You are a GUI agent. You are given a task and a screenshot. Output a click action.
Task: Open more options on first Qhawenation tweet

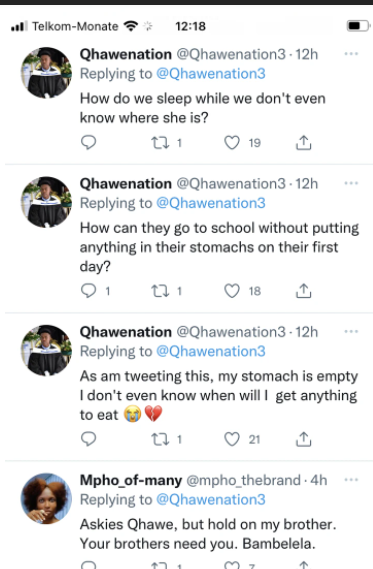(351, 54)
